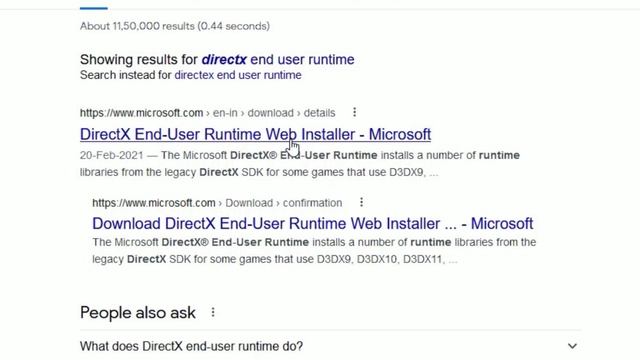640x360 pixels.
Task: Search instead for directex end user runtime
Action: click(238, 75)
